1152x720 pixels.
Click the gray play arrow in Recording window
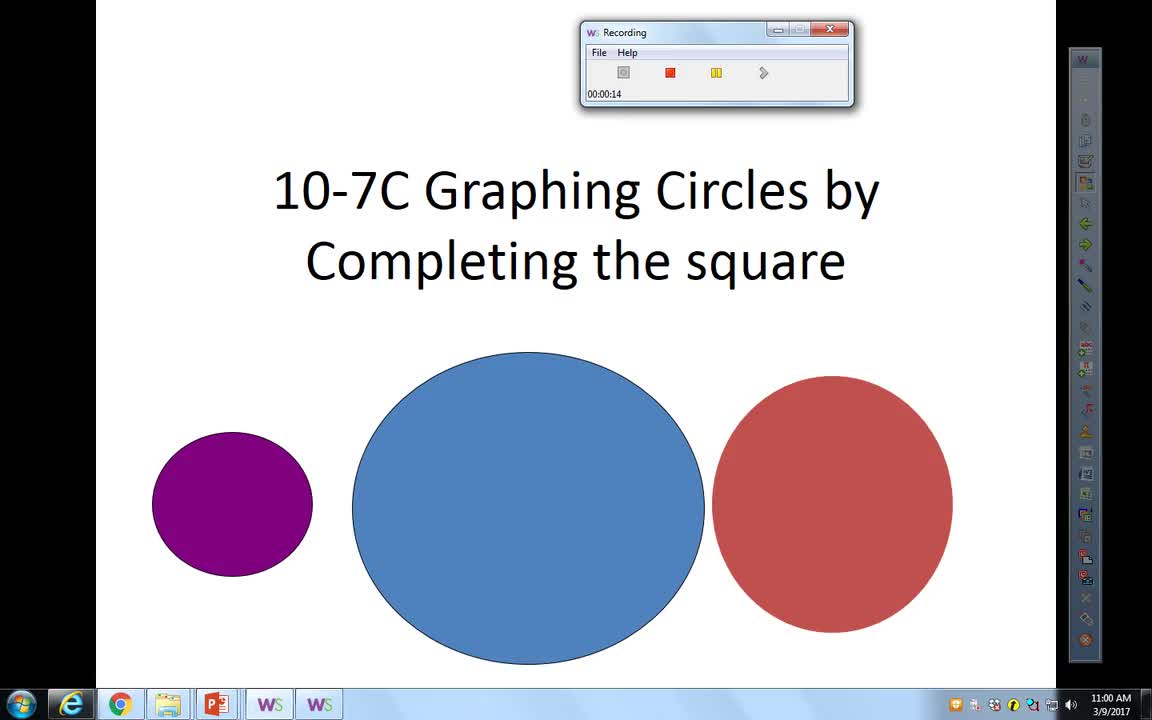point(763,73)
